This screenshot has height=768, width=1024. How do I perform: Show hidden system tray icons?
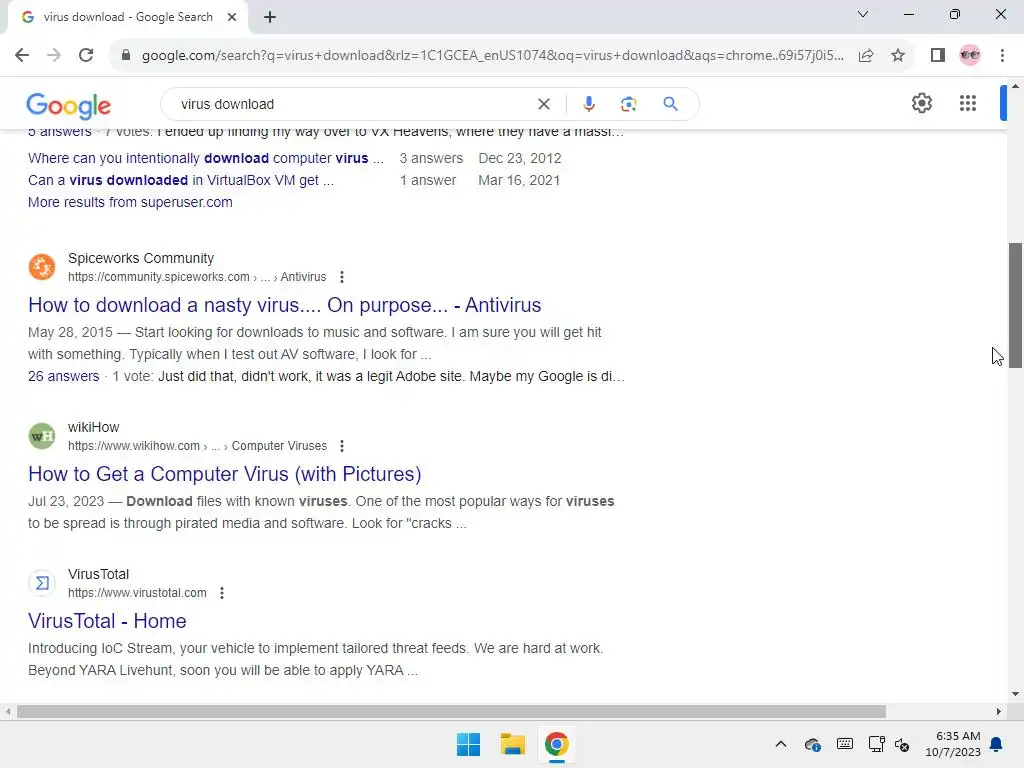pyautogui.click(x=780, y=744)
